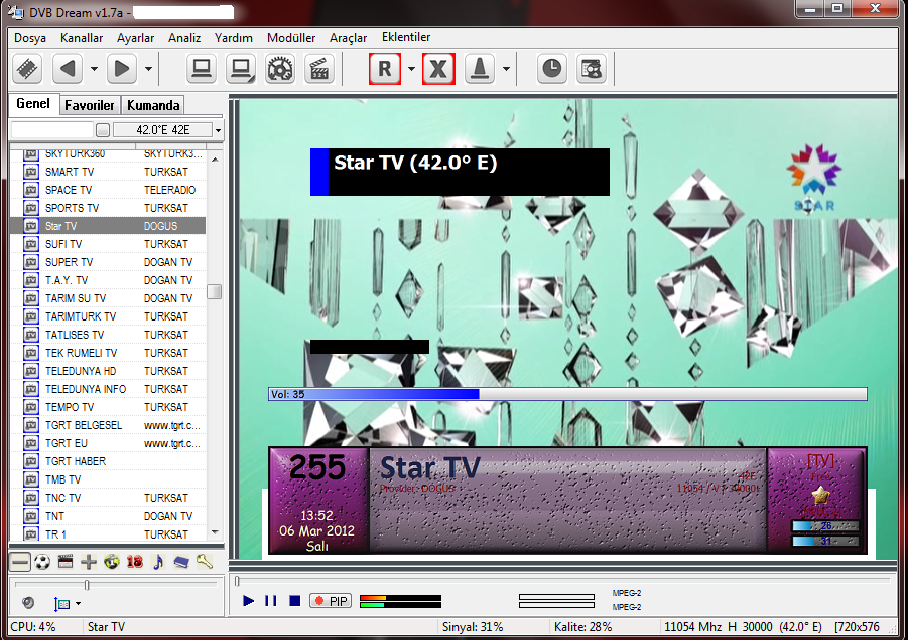
Task: Open the EPG guide toolbar icon
Action: [x=591, y=69]
